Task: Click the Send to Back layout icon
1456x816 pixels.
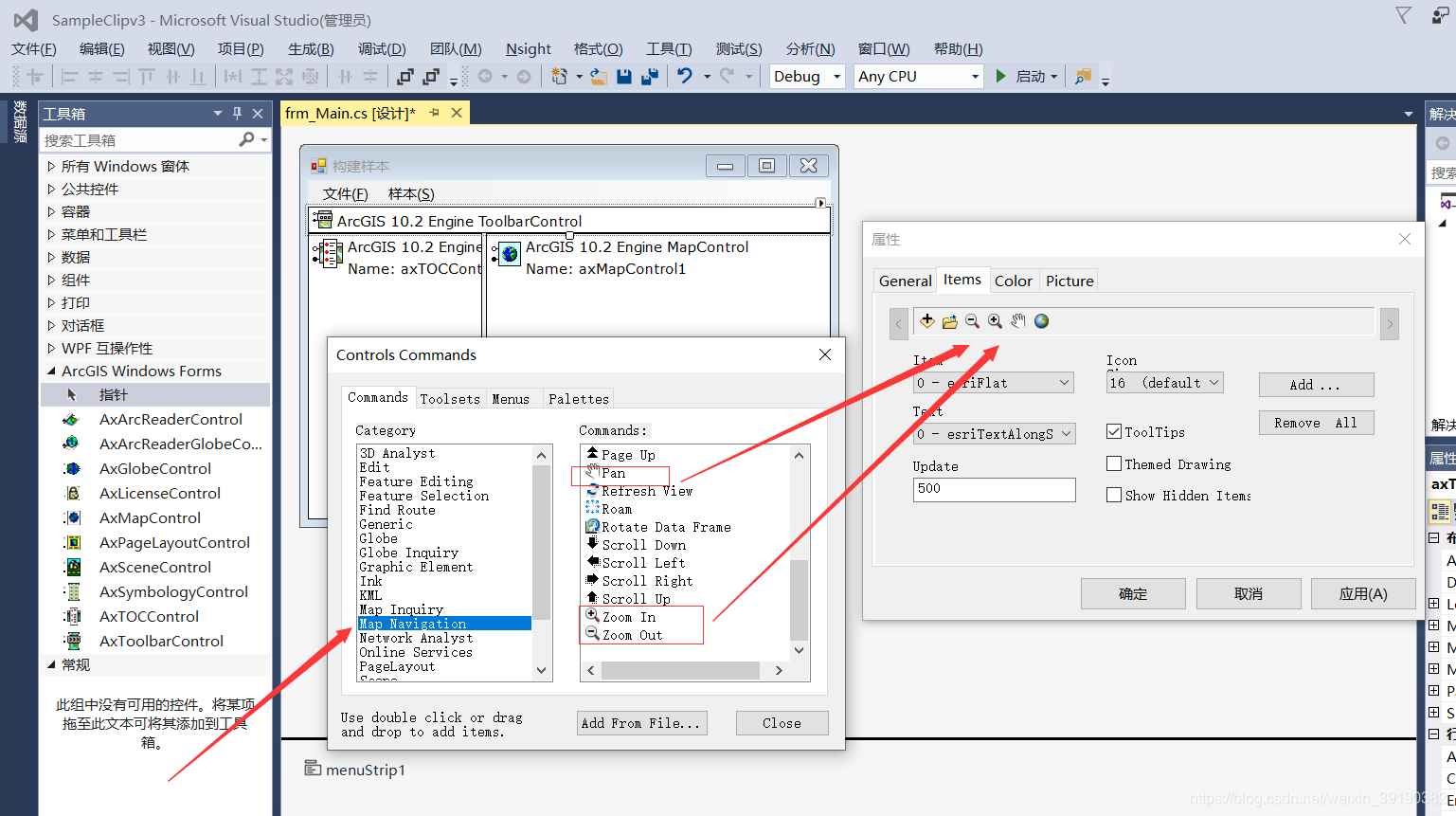Action: pos(432,77)
